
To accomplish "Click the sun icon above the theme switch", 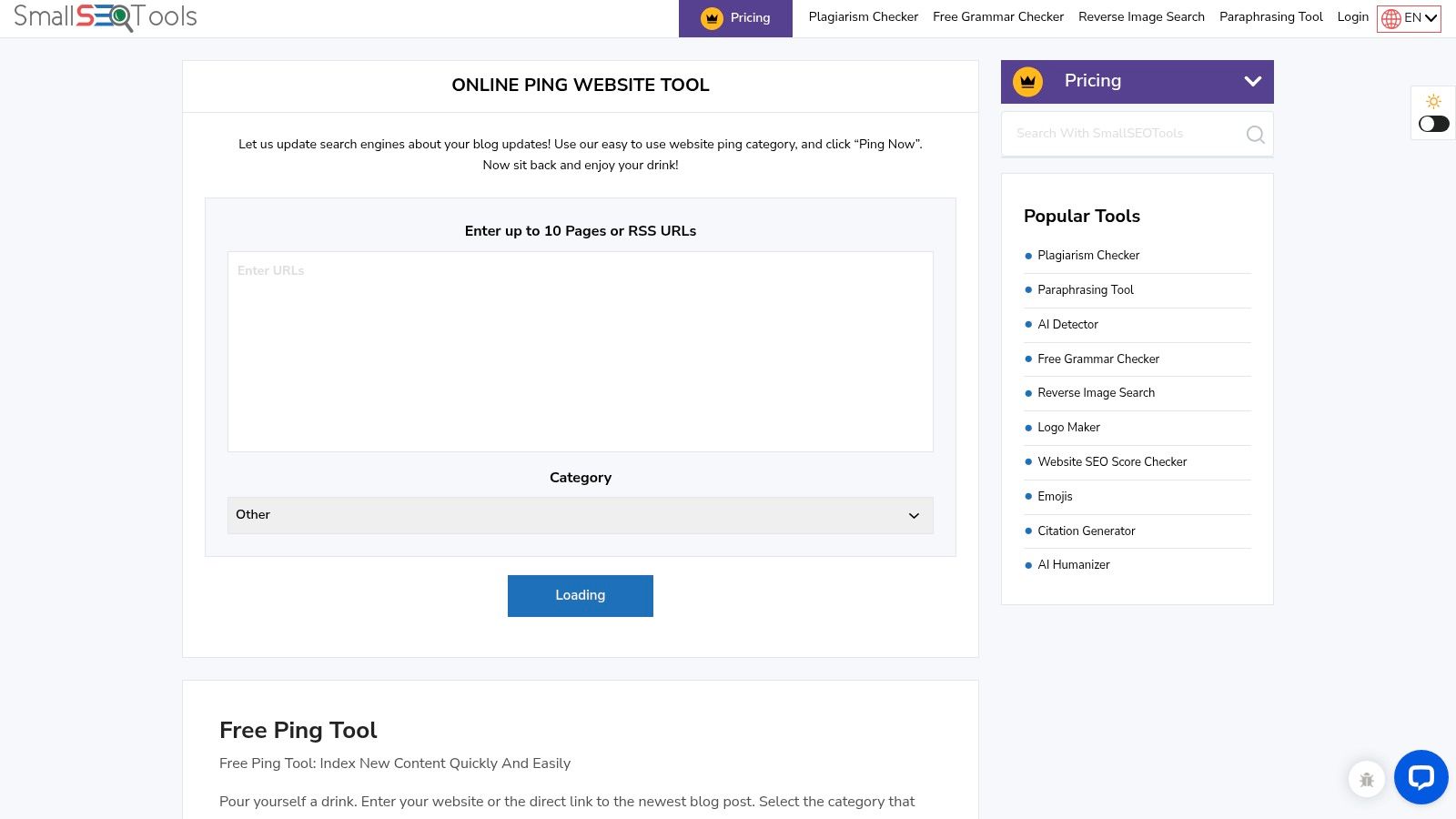I will click(1433, 101).
